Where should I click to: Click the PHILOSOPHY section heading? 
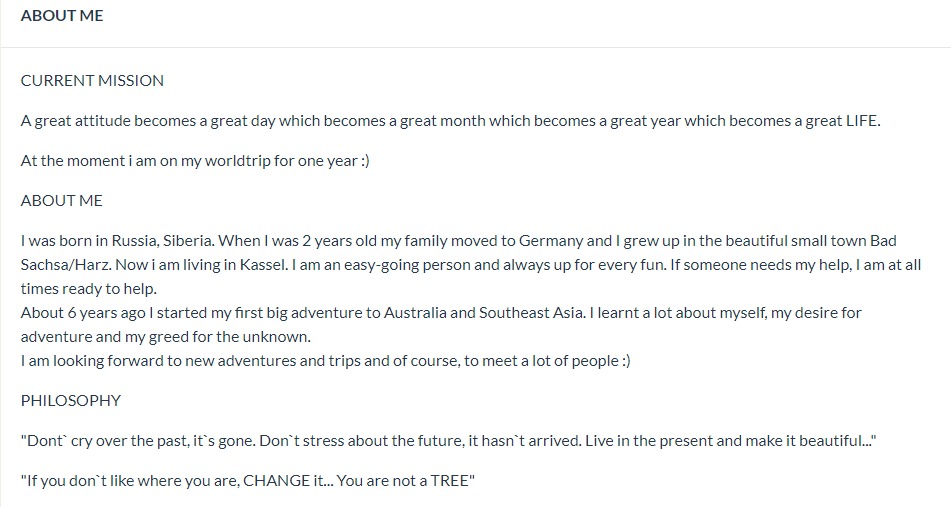click(71, 401)
